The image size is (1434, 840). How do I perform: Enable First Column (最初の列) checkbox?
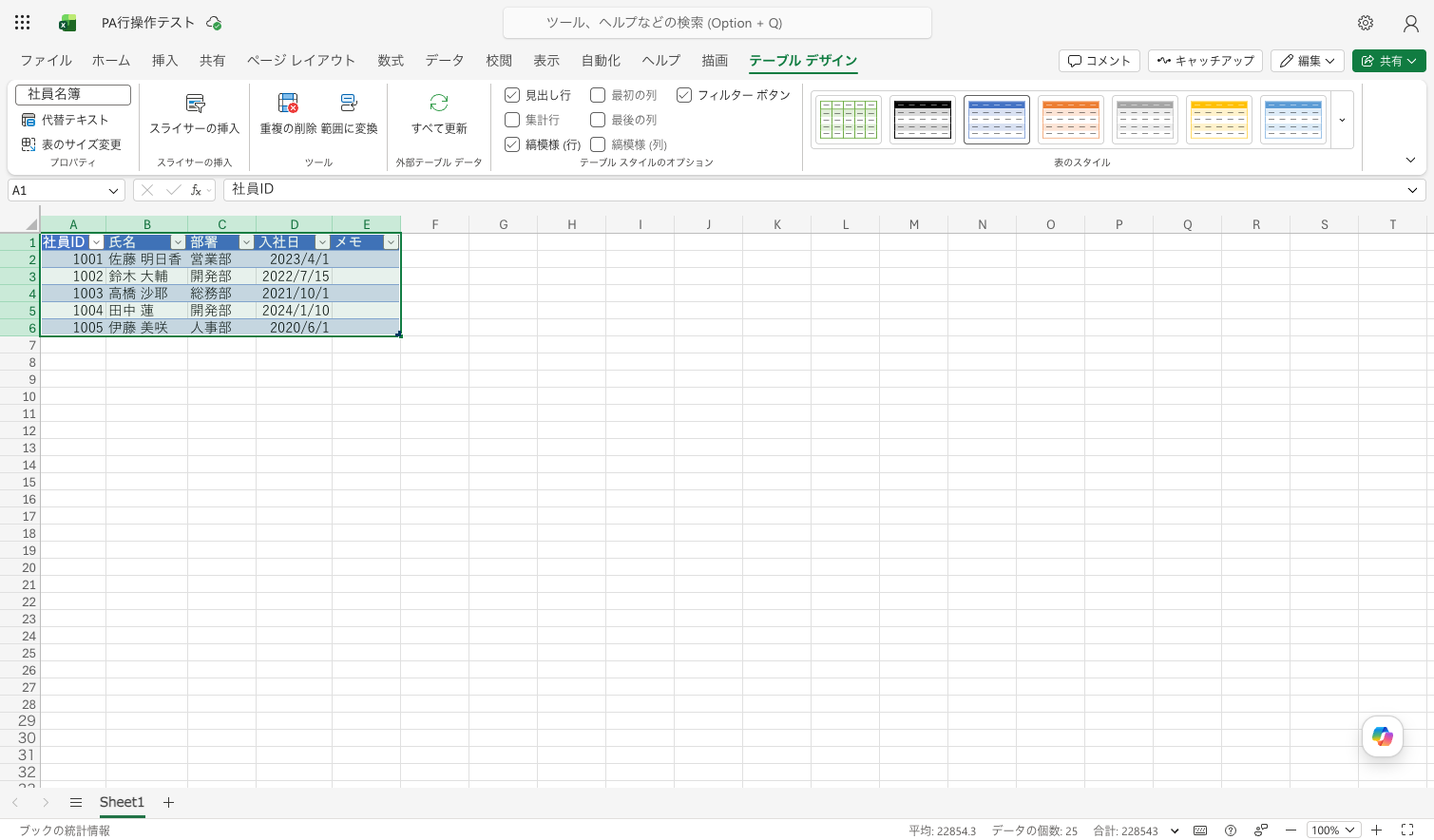pos(598,95)
